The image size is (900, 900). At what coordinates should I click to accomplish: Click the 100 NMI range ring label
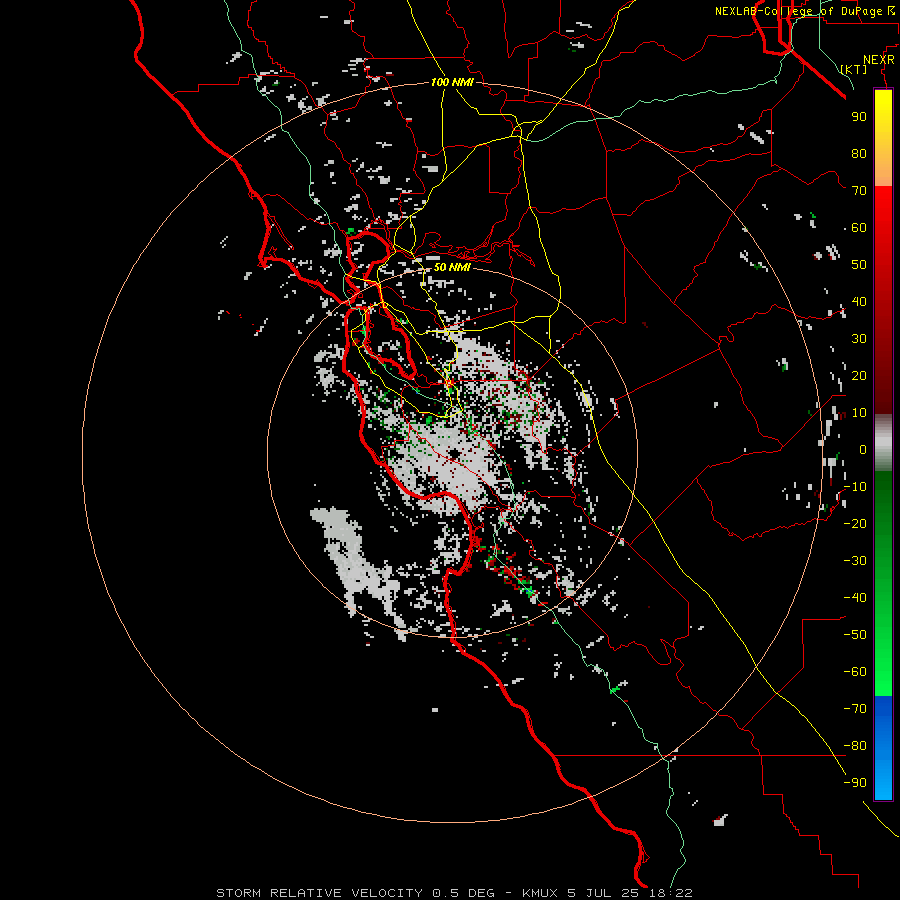pyautogui.click(x=452, y=83)
